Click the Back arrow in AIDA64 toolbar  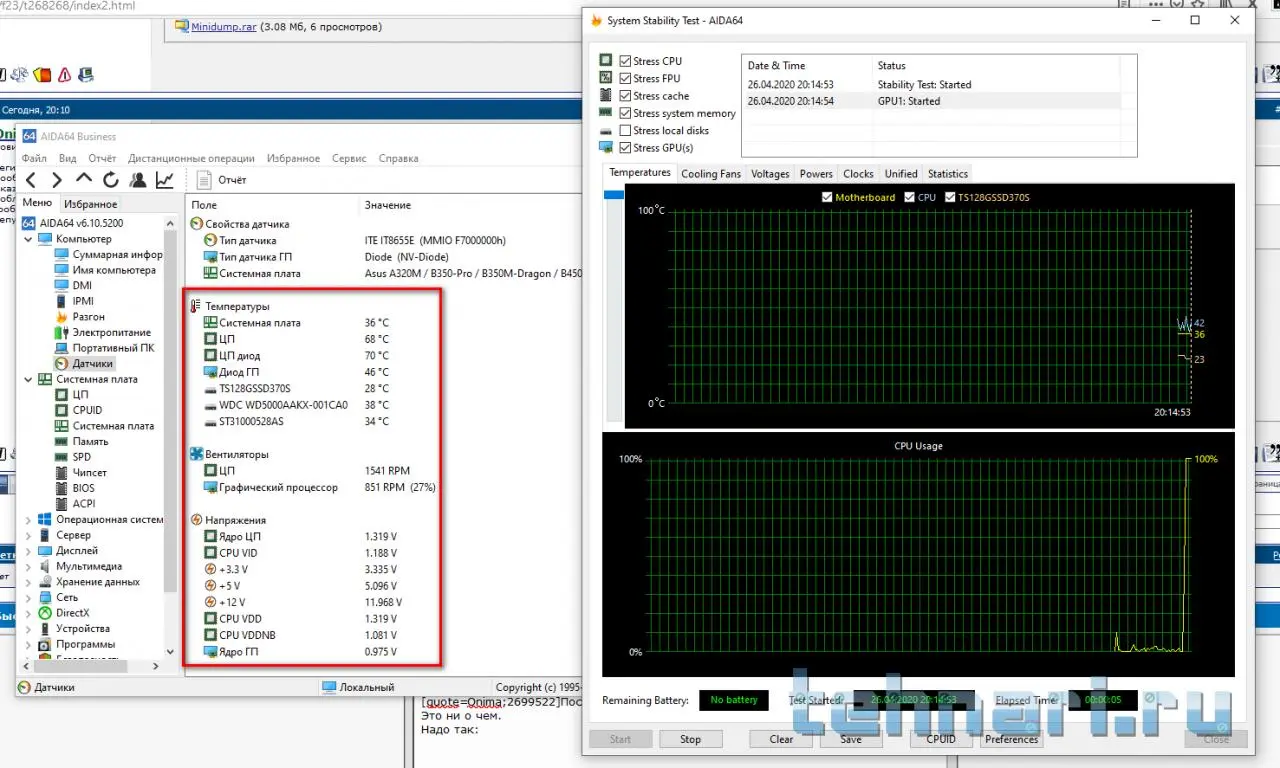tap(31, 180)
